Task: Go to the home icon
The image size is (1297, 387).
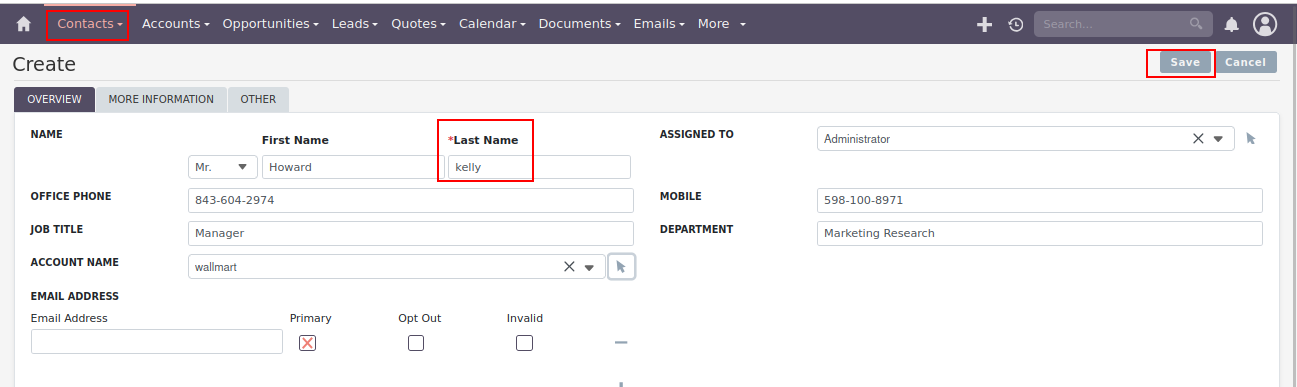Action: [x=24, y=24]
